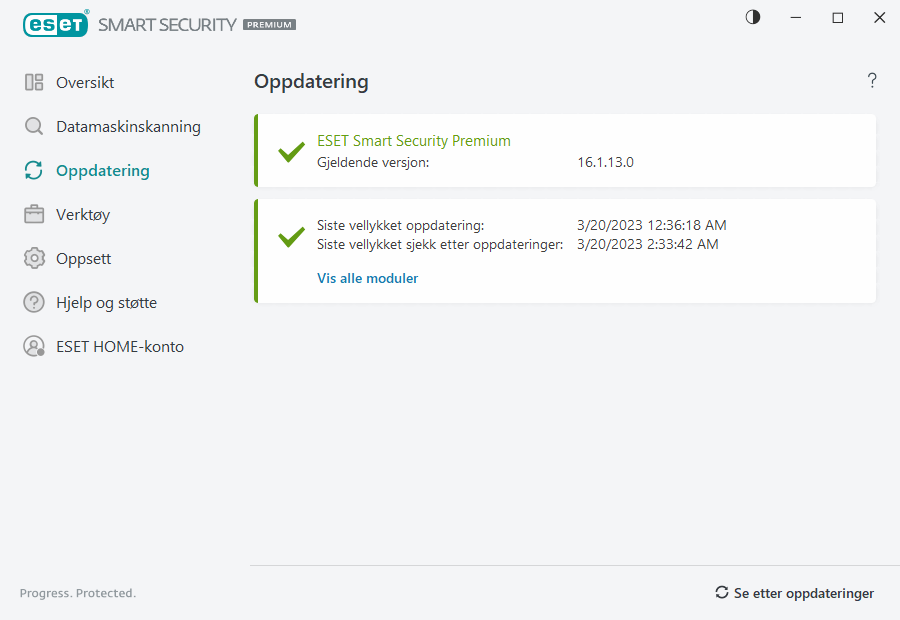900x620 pixels.
Task: Click Vis alle moduler link
Action: (x=367, y=279)
